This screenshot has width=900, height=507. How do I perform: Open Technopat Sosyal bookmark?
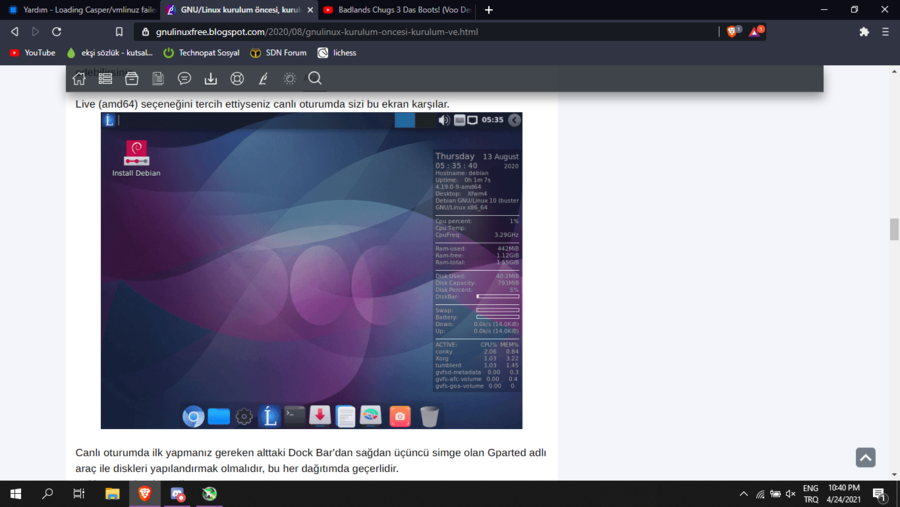coord(201,53)
